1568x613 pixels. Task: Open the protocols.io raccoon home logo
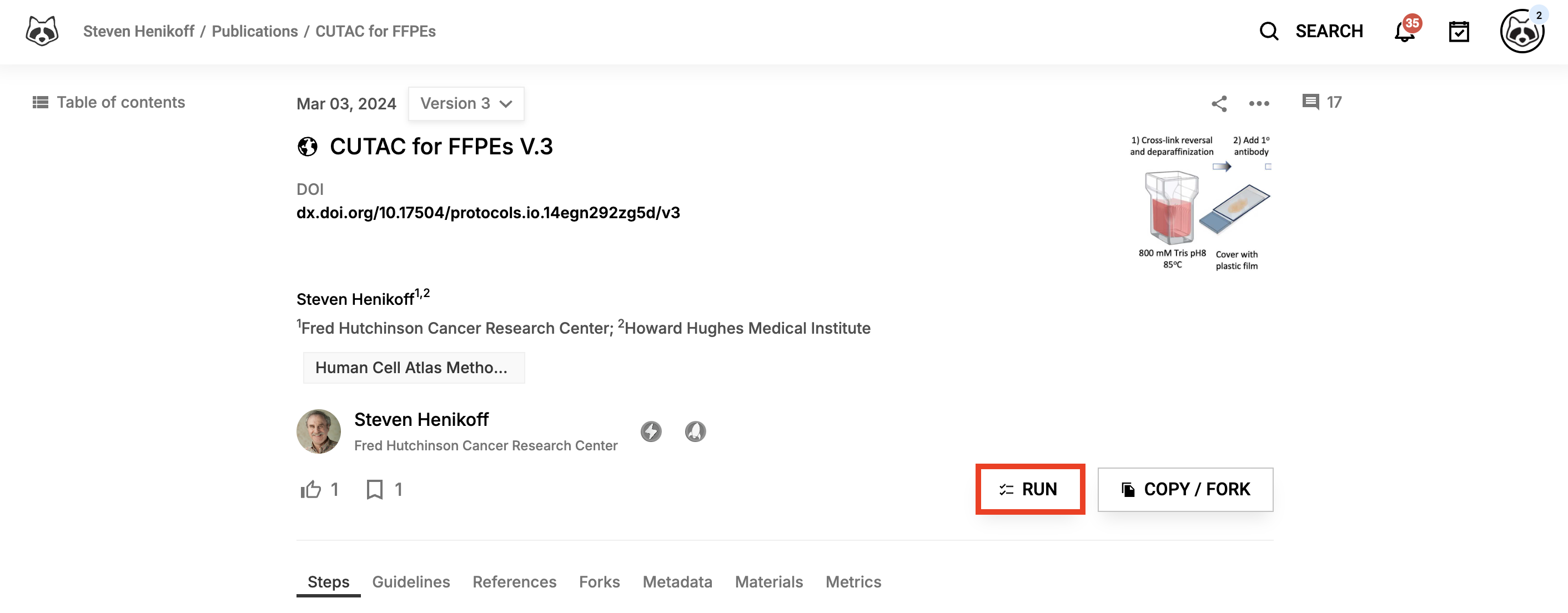point(42,31)
